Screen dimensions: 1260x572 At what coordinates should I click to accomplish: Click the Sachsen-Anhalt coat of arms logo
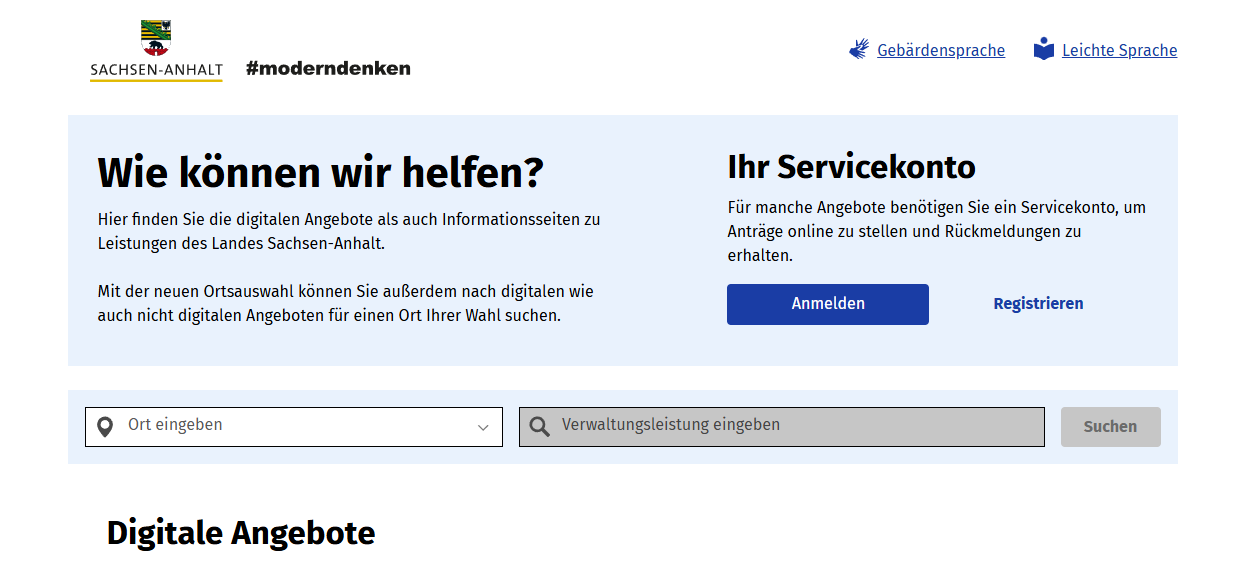tap(156, 37)
